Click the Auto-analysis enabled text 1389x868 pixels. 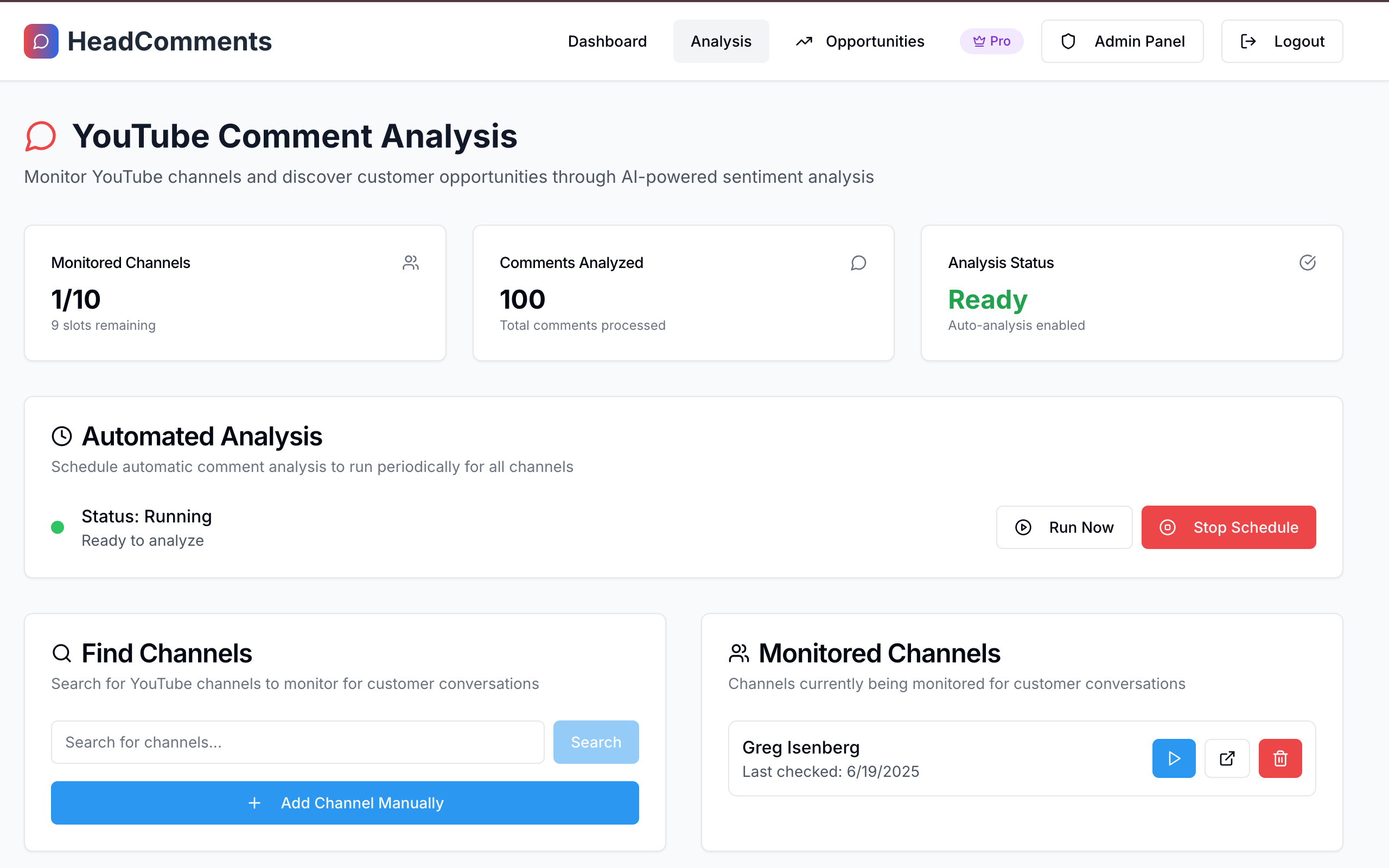coord(1016,325)
